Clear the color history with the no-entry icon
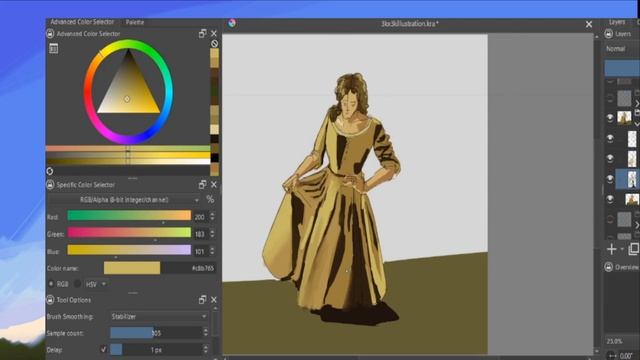The image size is (640, 360). tap(214, 43)
